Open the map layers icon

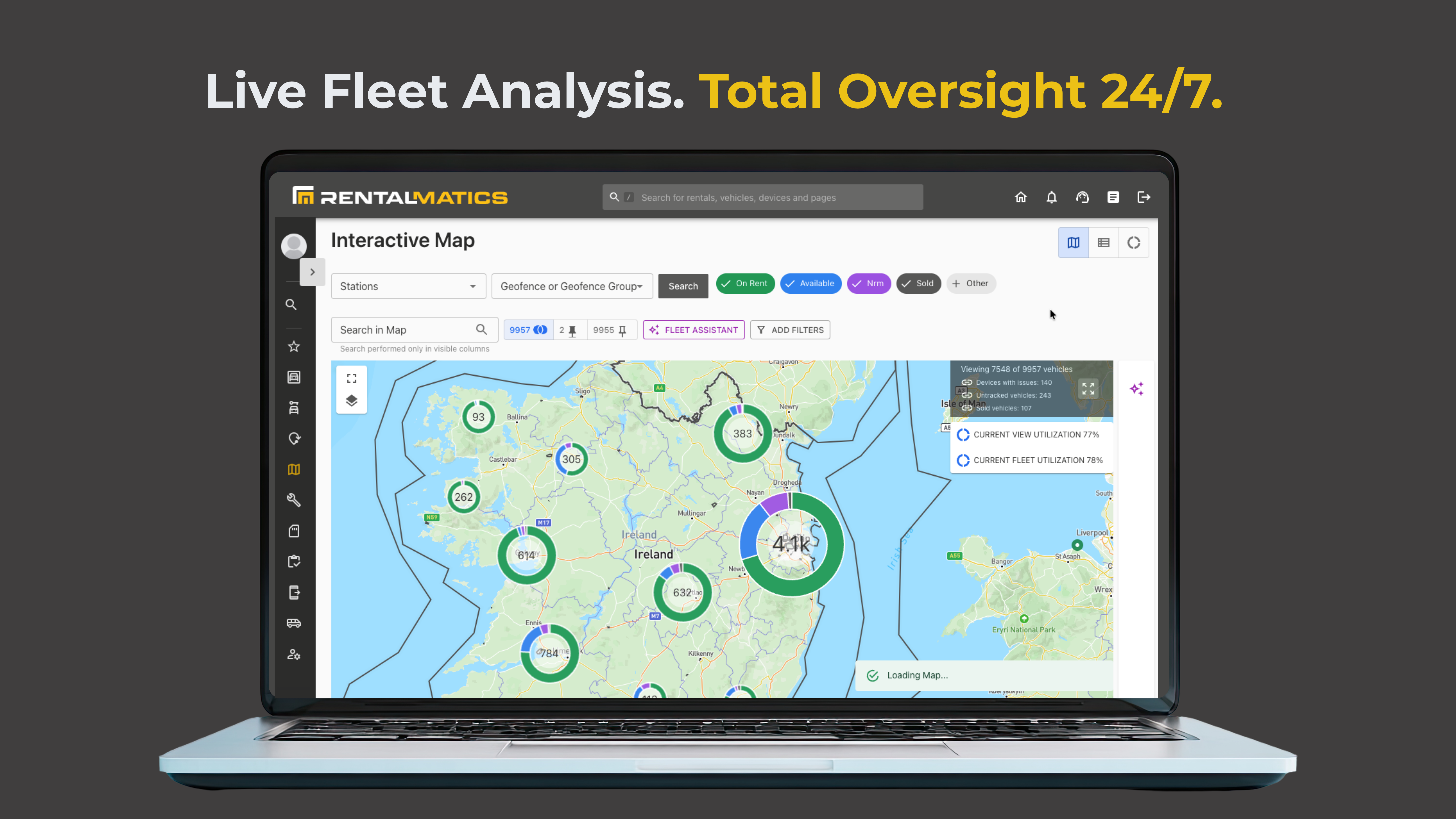pos(352,401)
